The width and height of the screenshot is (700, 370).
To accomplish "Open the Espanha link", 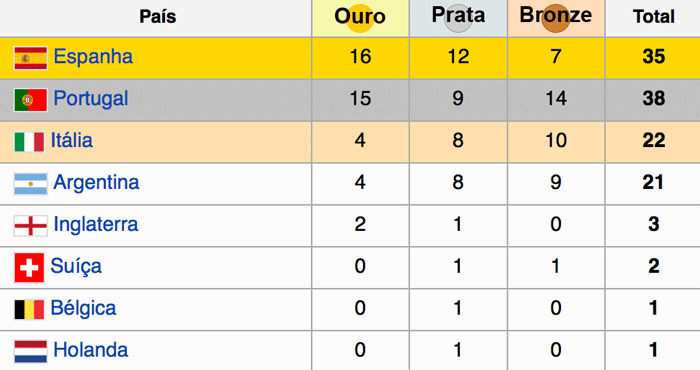I will tap(93, 57).
